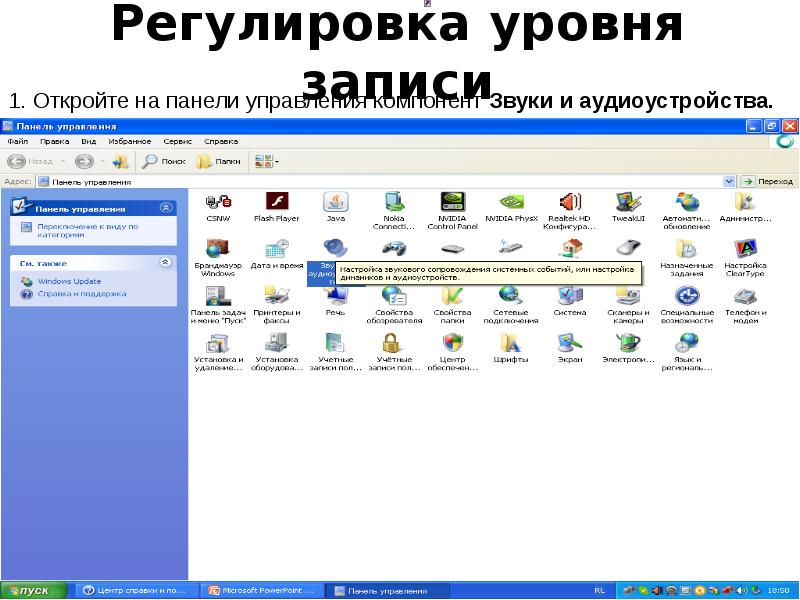Open the Views dropdown in toolbar

(x=267, y=162)
